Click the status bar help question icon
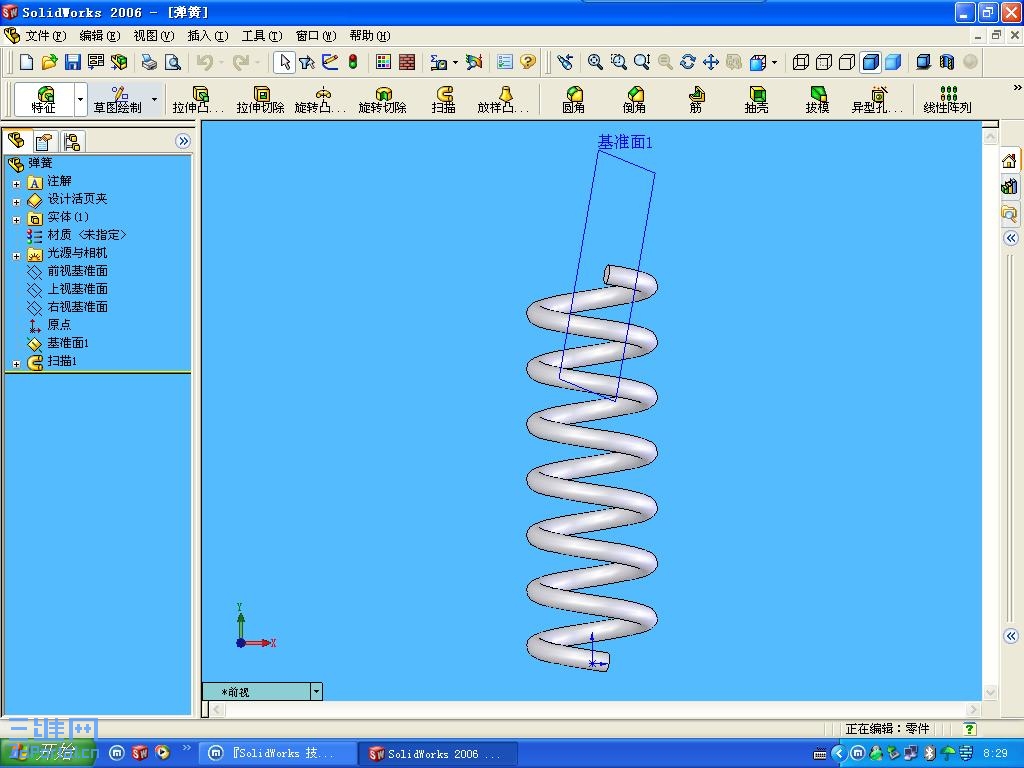Viewport: 1024px width, 768px height. (970, 729)
